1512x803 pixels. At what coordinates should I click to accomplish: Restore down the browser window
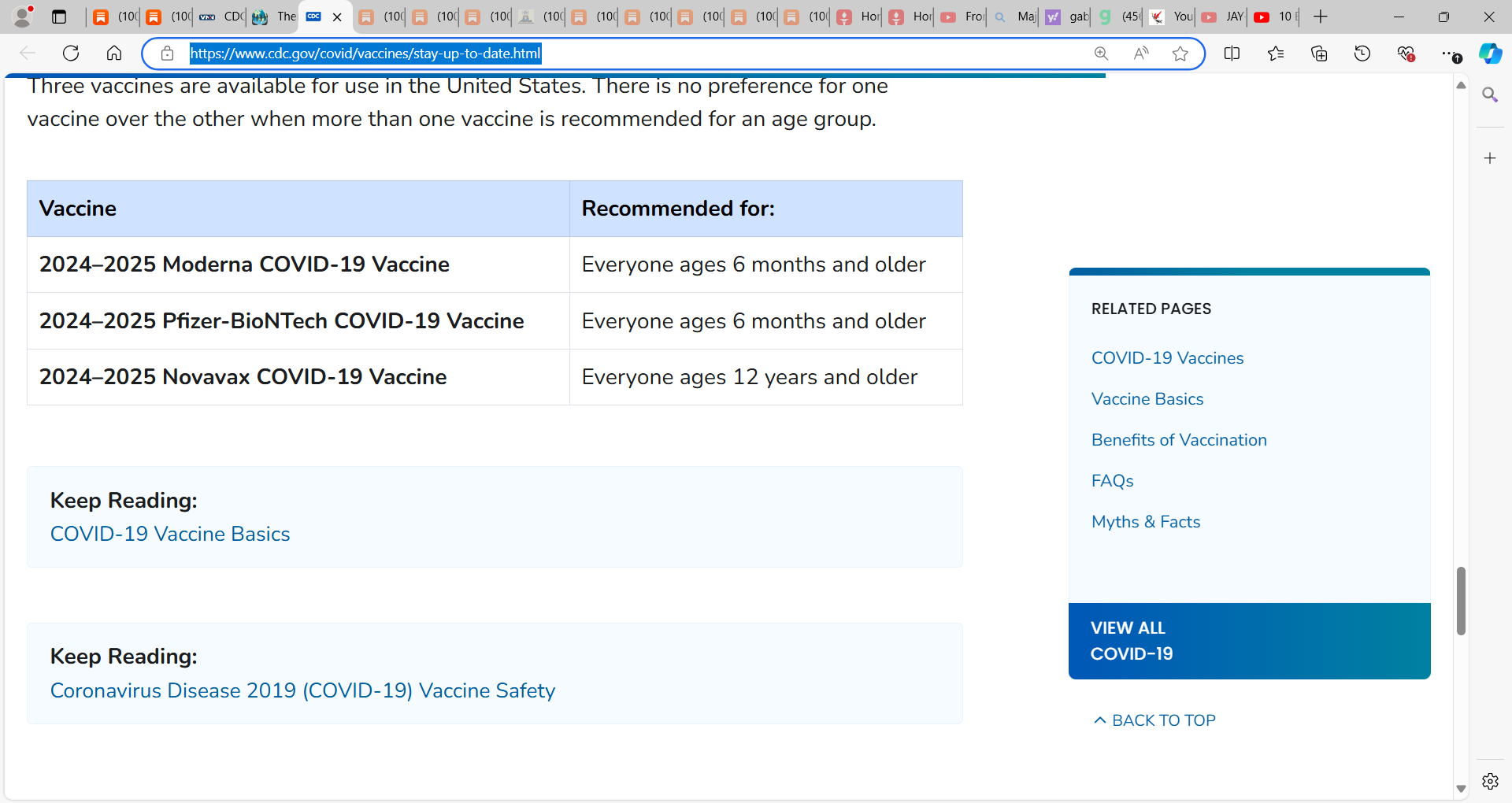pyautogui.click(x=1443, y=17)
